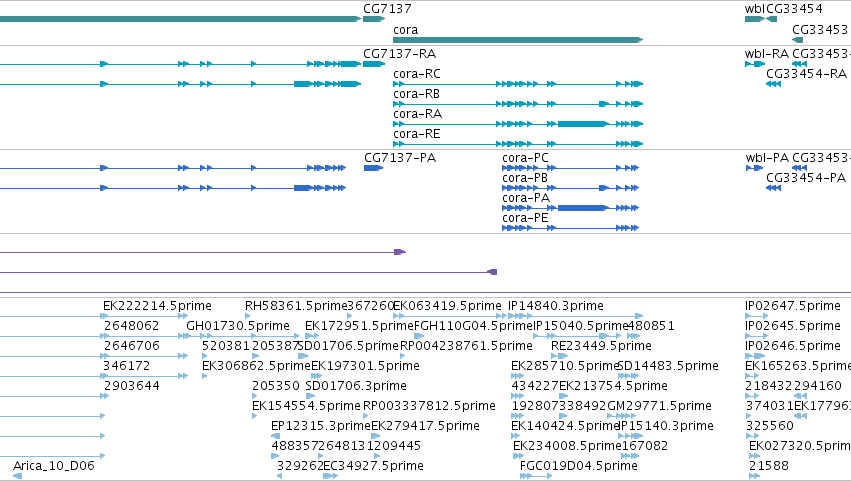Click the purple right-pointing arrow feature

tap(400, 252)
